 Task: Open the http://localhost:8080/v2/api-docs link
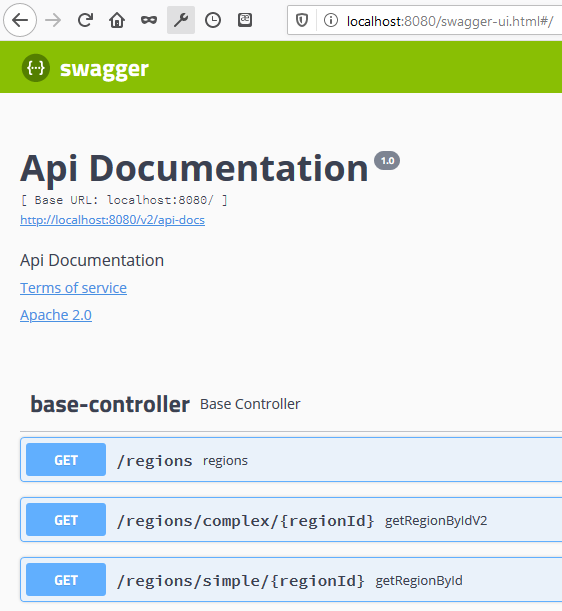(x=112, y=220)
